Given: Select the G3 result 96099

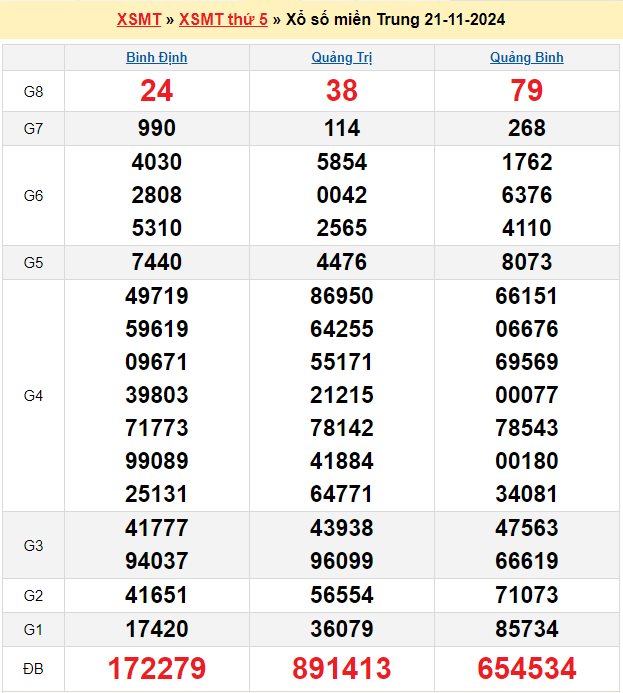Looking at the screenshot, I should (x=341, y=561).
